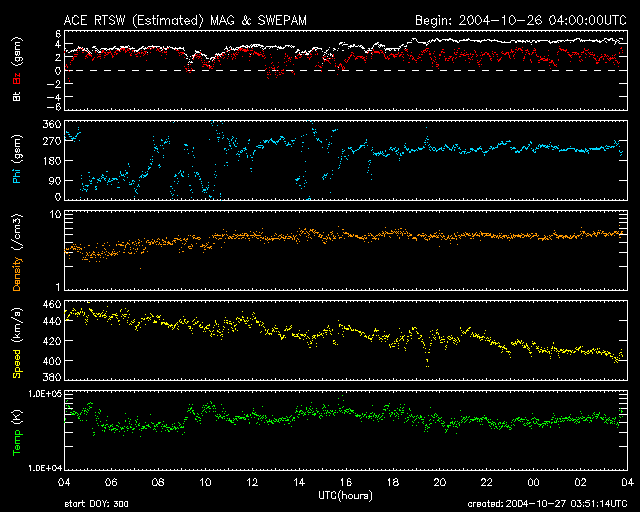This screenshot has height=512, width=640.
Task: Click the '14' hour tick label
Action: [299, 483]
